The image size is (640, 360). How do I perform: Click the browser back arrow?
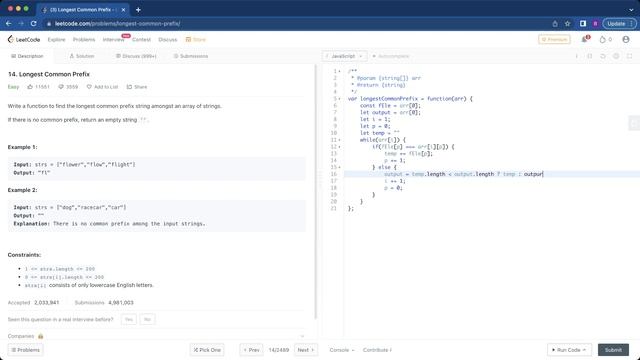click(9, 24)
